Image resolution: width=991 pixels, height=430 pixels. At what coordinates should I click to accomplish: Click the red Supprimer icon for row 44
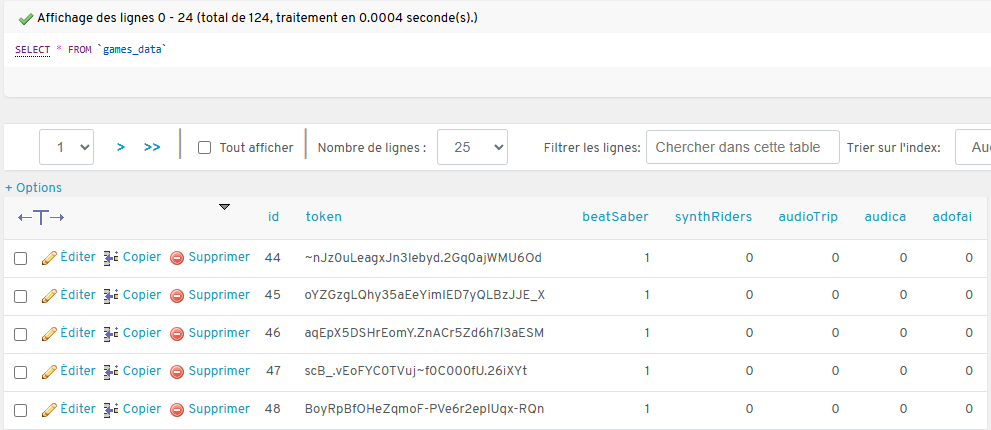177,259
